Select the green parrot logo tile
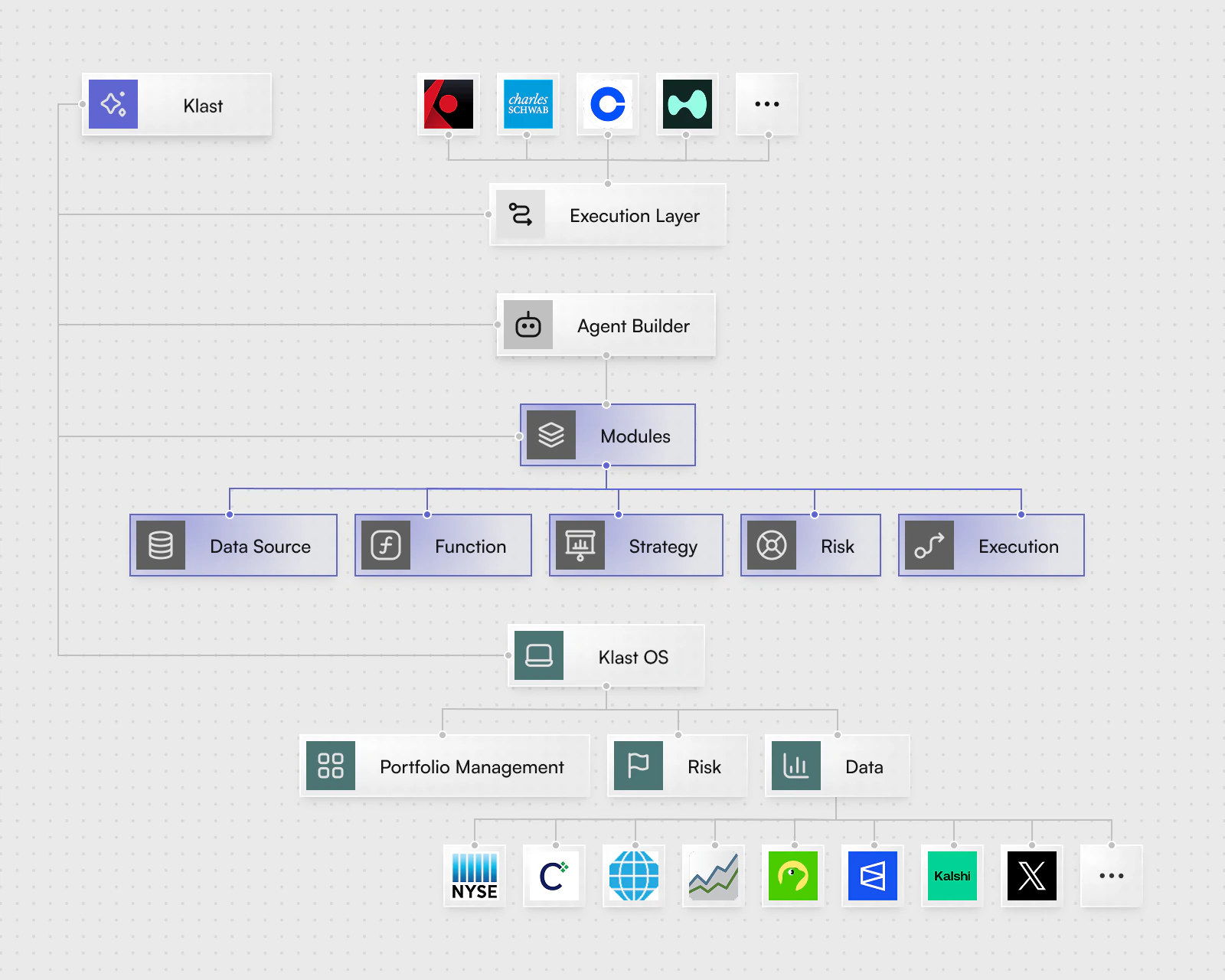 coord(793,876)
